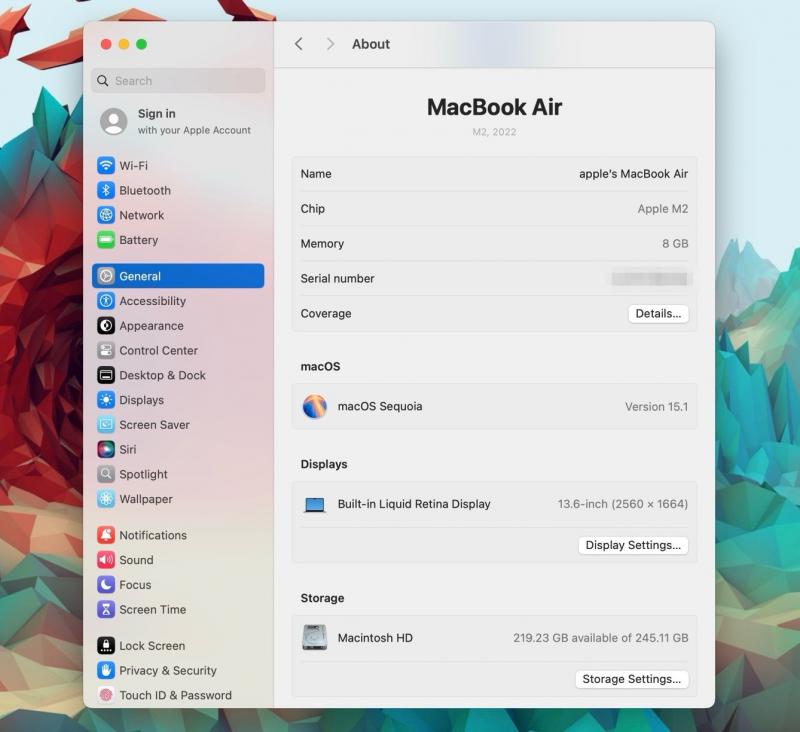Screen dimensions: 800x732
Task: Open the Screen Time hourglass icon
Action: [x=106, y=609]
